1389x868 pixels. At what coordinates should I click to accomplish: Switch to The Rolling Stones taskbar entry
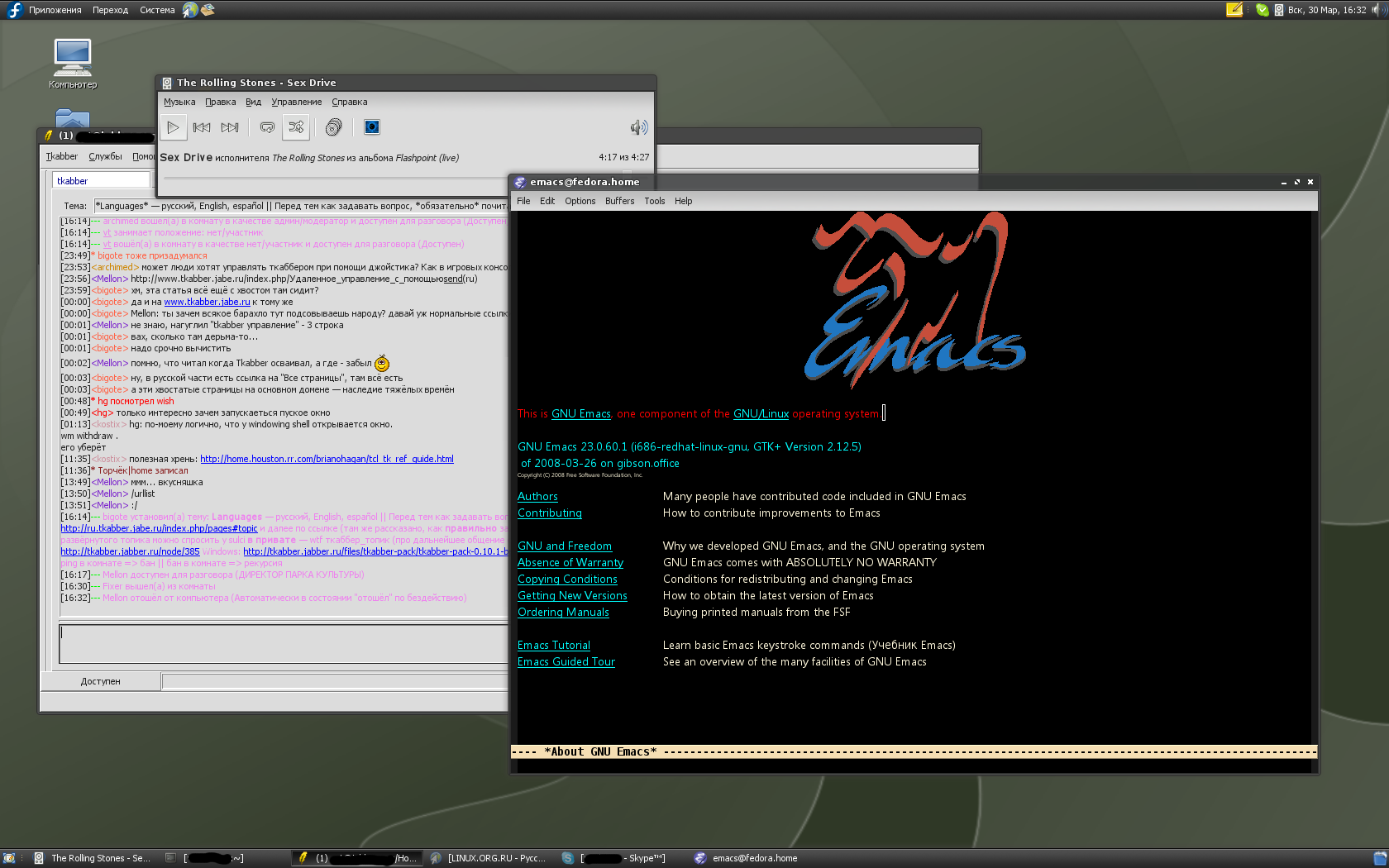(x=93, y=858)
